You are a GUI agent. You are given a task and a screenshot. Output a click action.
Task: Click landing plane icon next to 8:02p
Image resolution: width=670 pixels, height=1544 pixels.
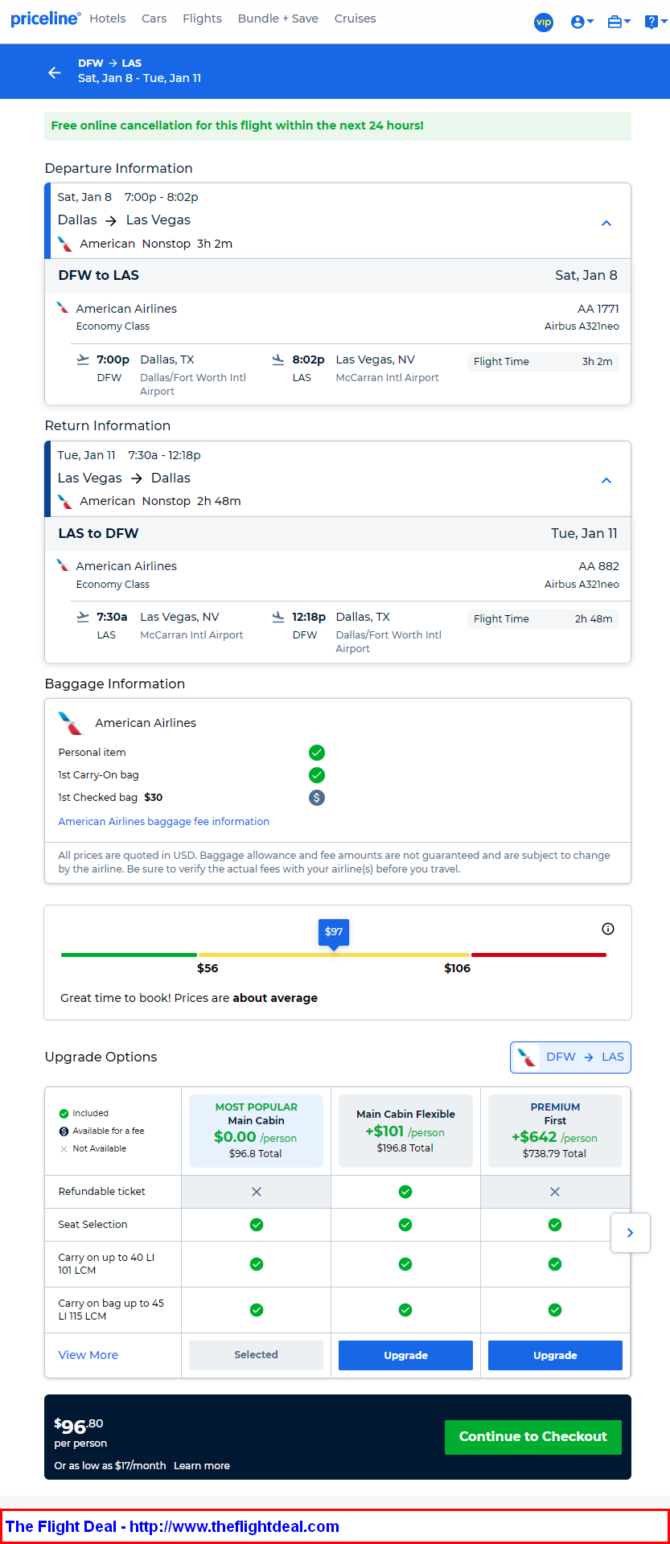[279, 359]
